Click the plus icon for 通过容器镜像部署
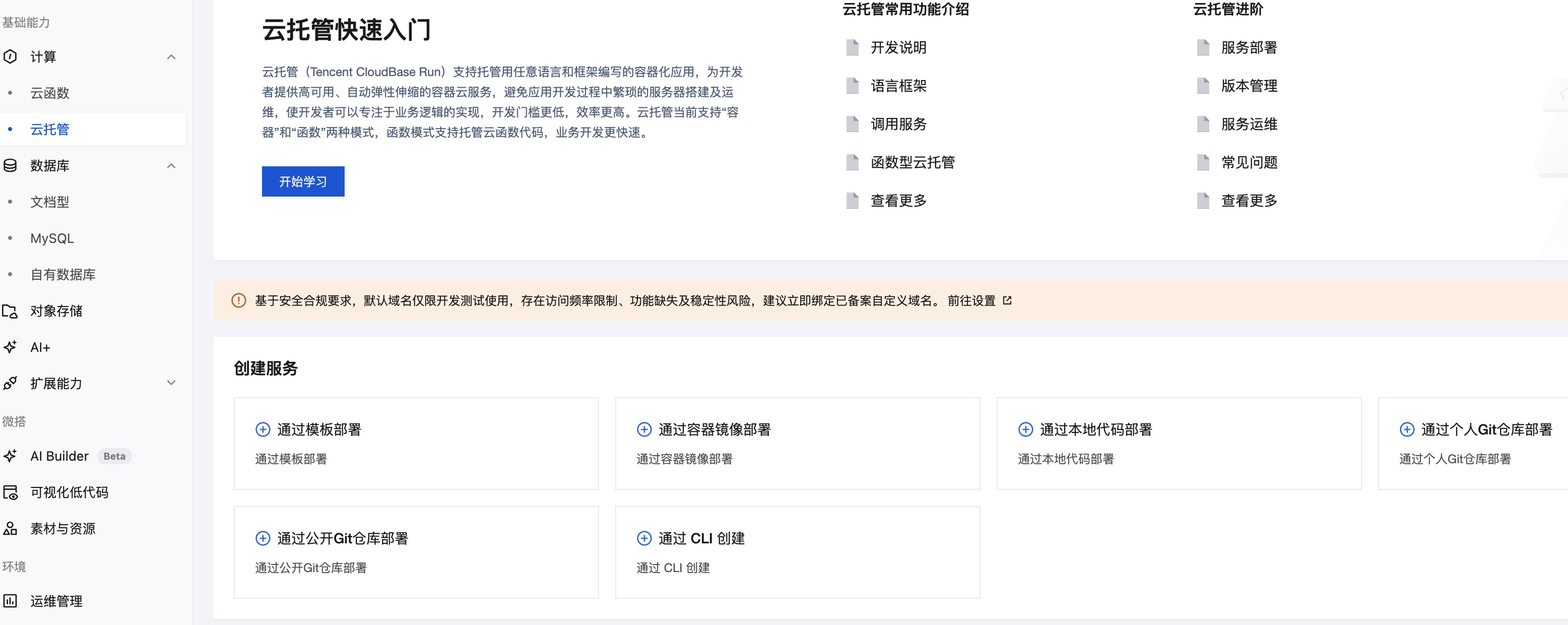 [x=644, y=429]
